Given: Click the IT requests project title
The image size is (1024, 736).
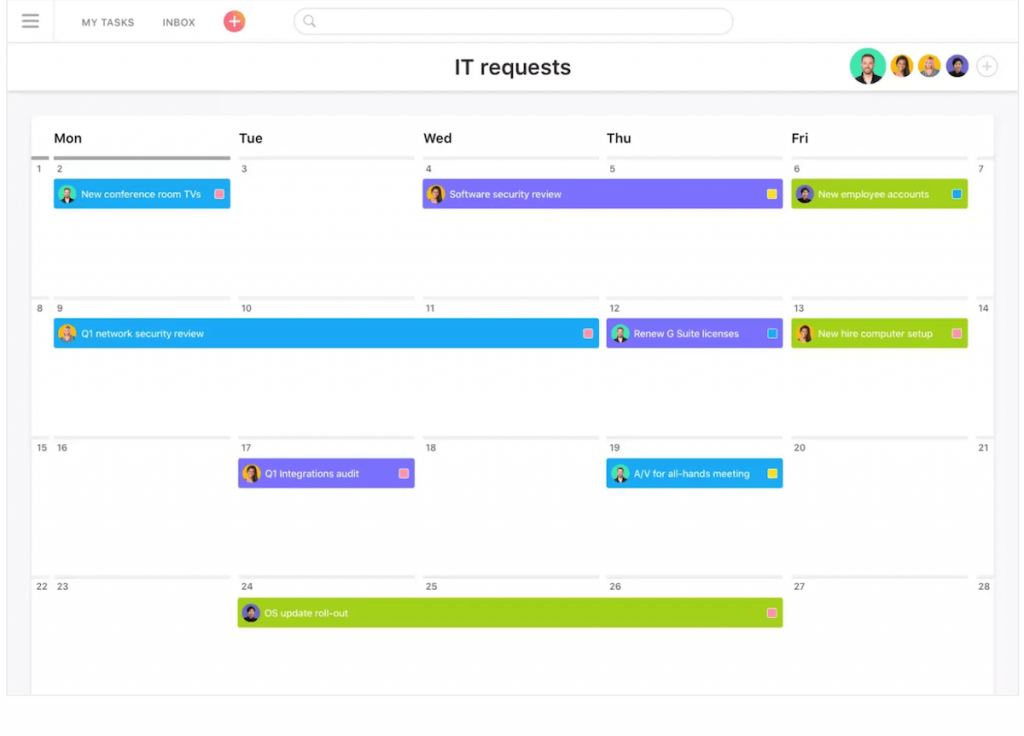Looking at the screenshot, I should click(512, 67).
